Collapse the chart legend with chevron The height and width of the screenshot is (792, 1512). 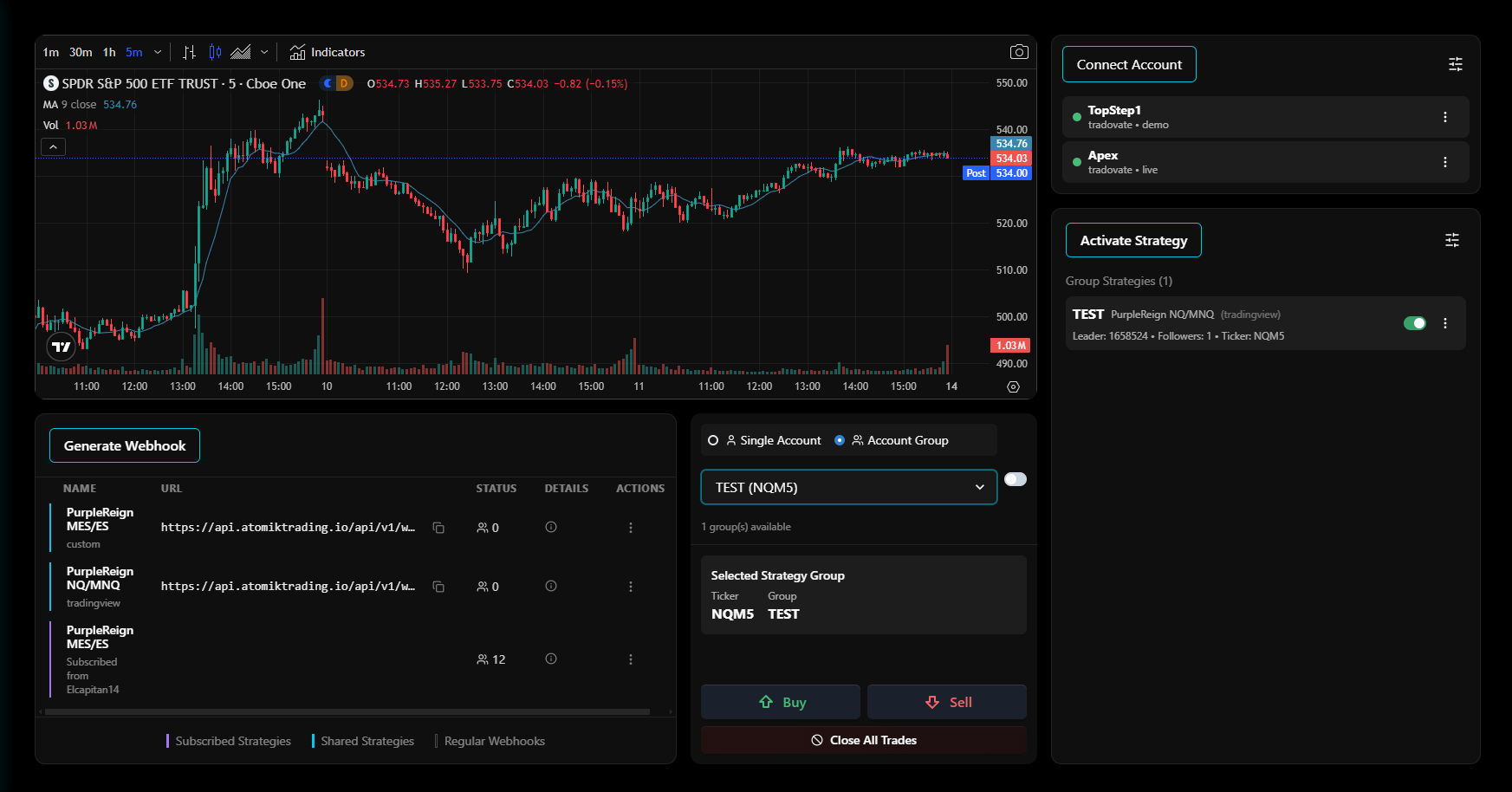pos(53,146)
